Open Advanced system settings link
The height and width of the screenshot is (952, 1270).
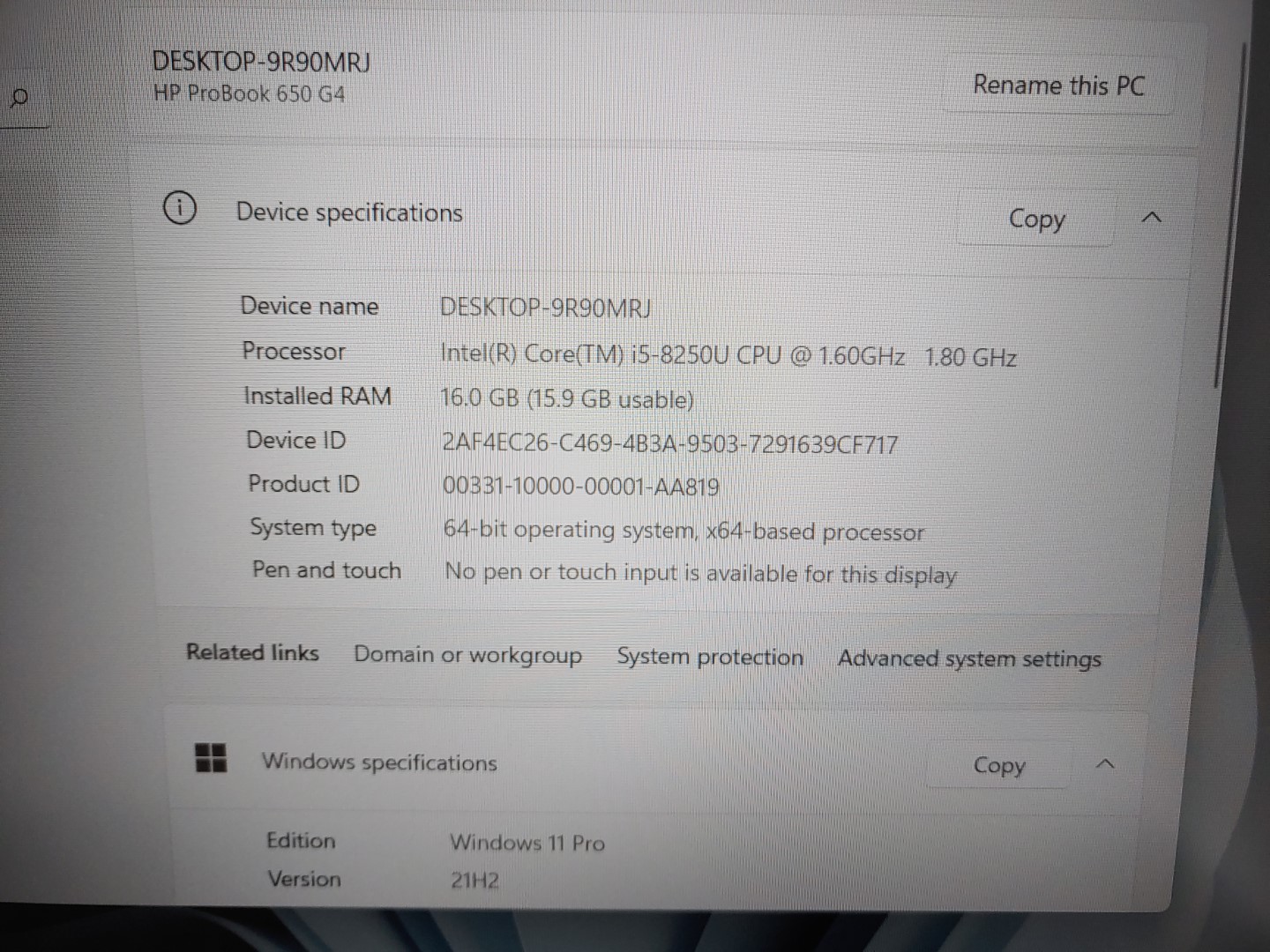(x=969, y=659)
